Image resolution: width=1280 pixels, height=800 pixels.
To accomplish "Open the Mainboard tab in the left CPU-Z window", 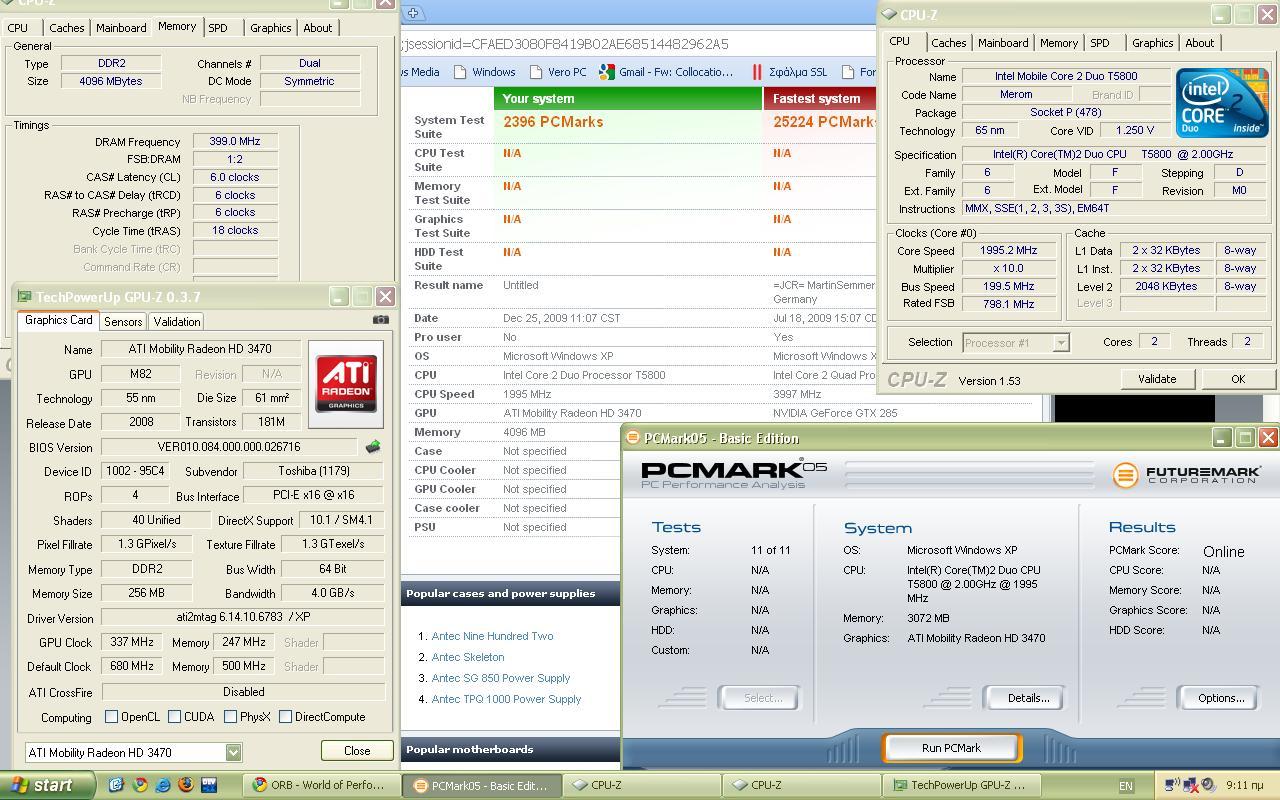I will 121,28.
